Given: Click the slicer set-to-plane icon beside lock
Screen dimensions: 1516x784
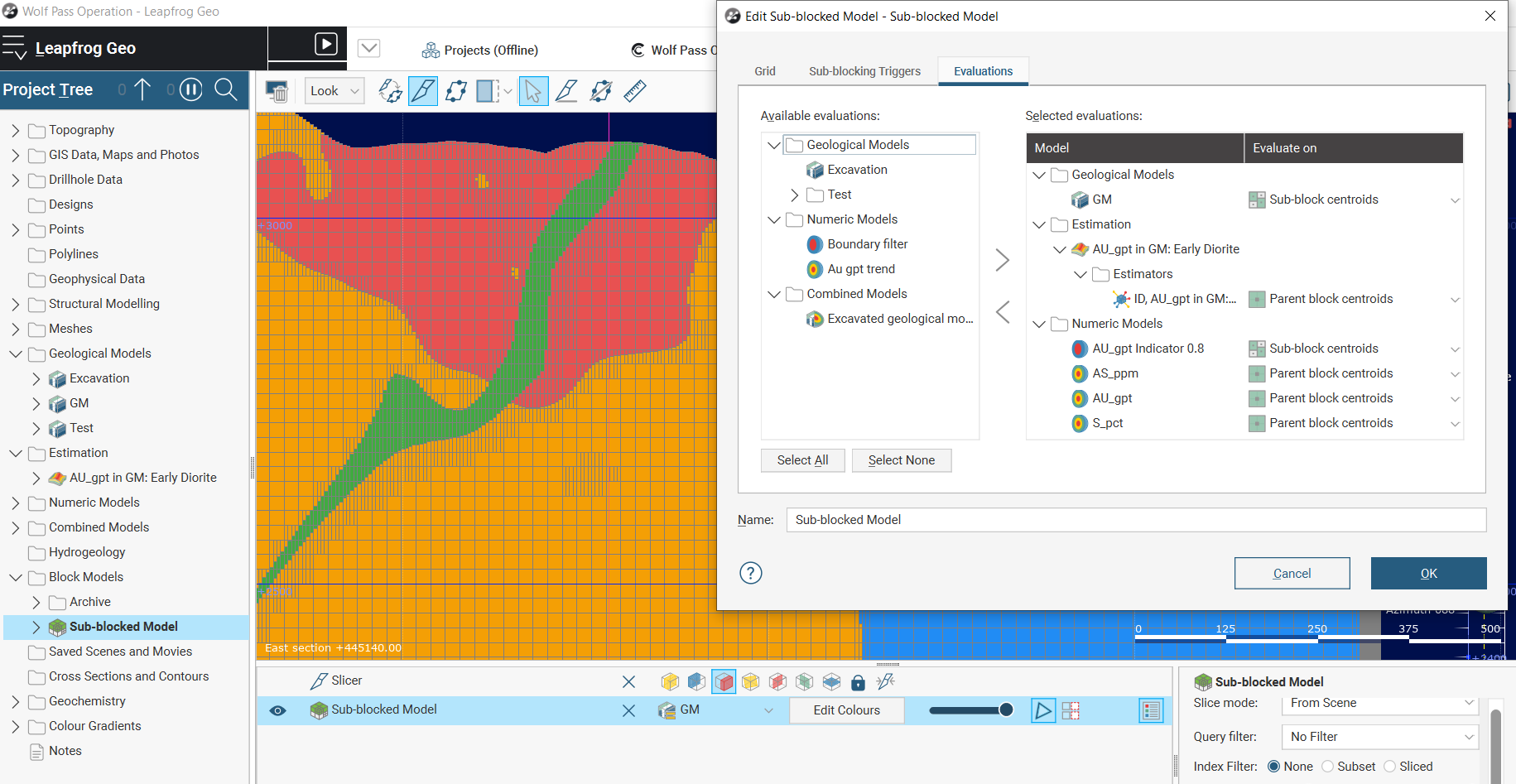Looking at the screenshot, I should coord(885,681).
